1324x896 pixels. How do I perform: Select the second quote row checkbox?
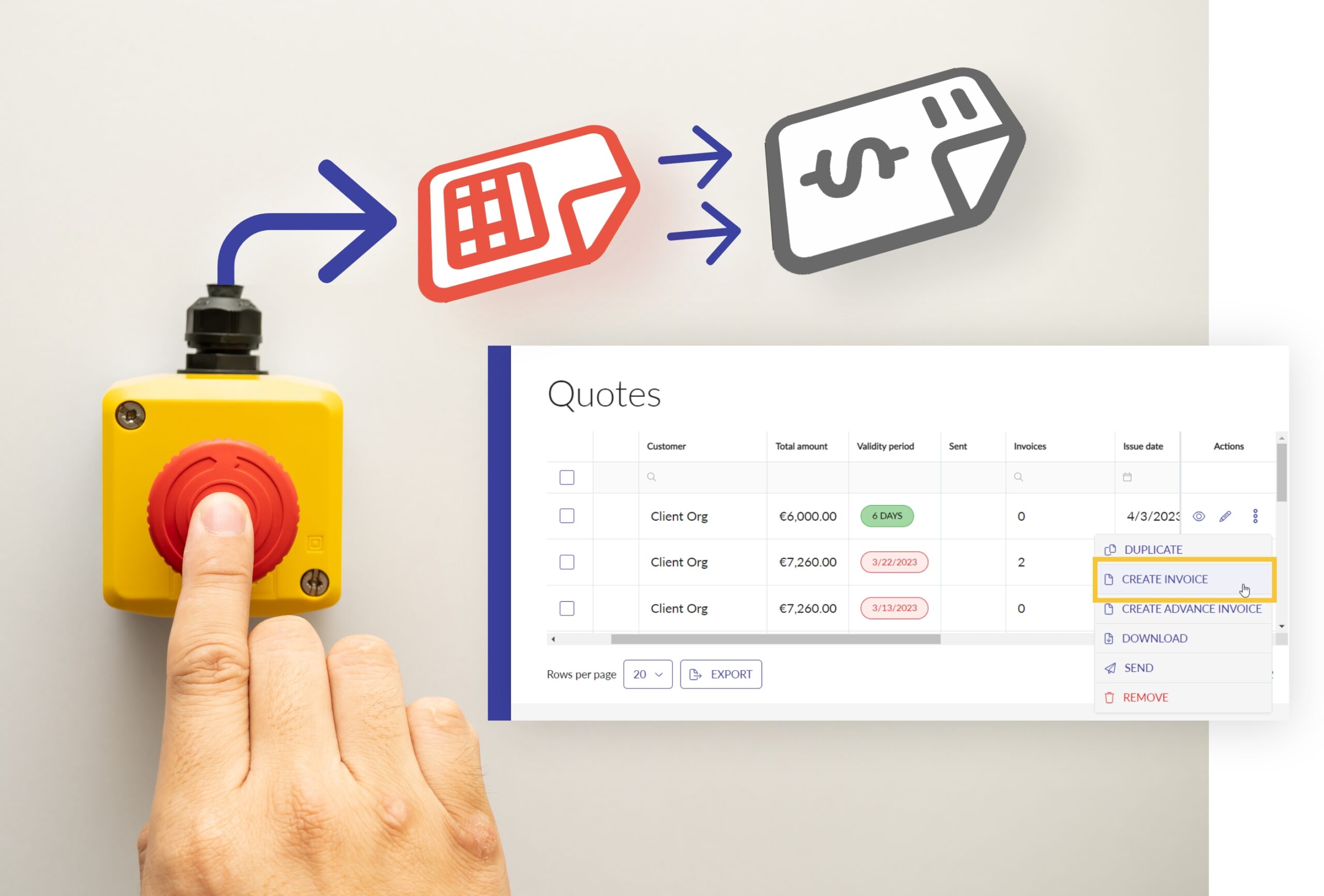[x=566, y=562]
